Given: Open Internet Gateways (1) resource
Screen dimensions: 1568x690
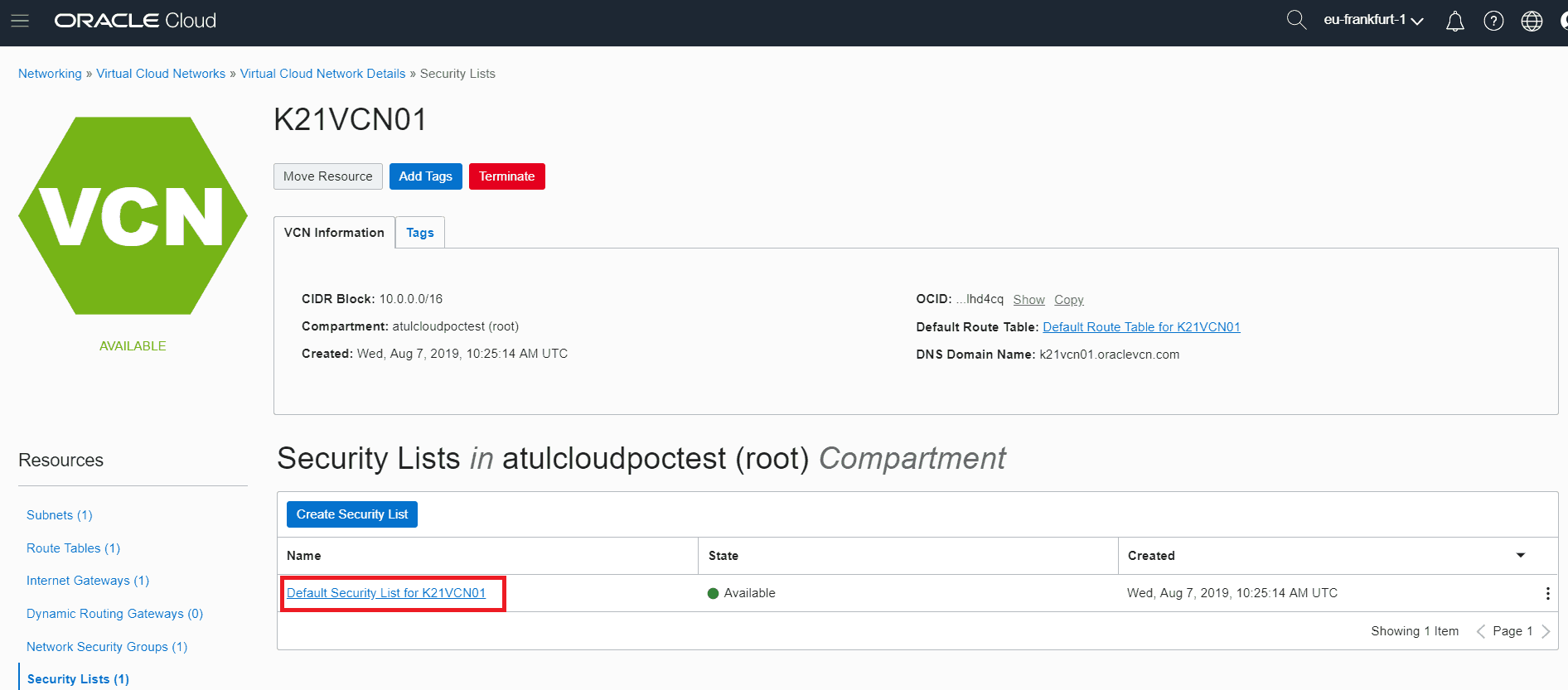Looking at the screenshot, I should tap(88, 581).
